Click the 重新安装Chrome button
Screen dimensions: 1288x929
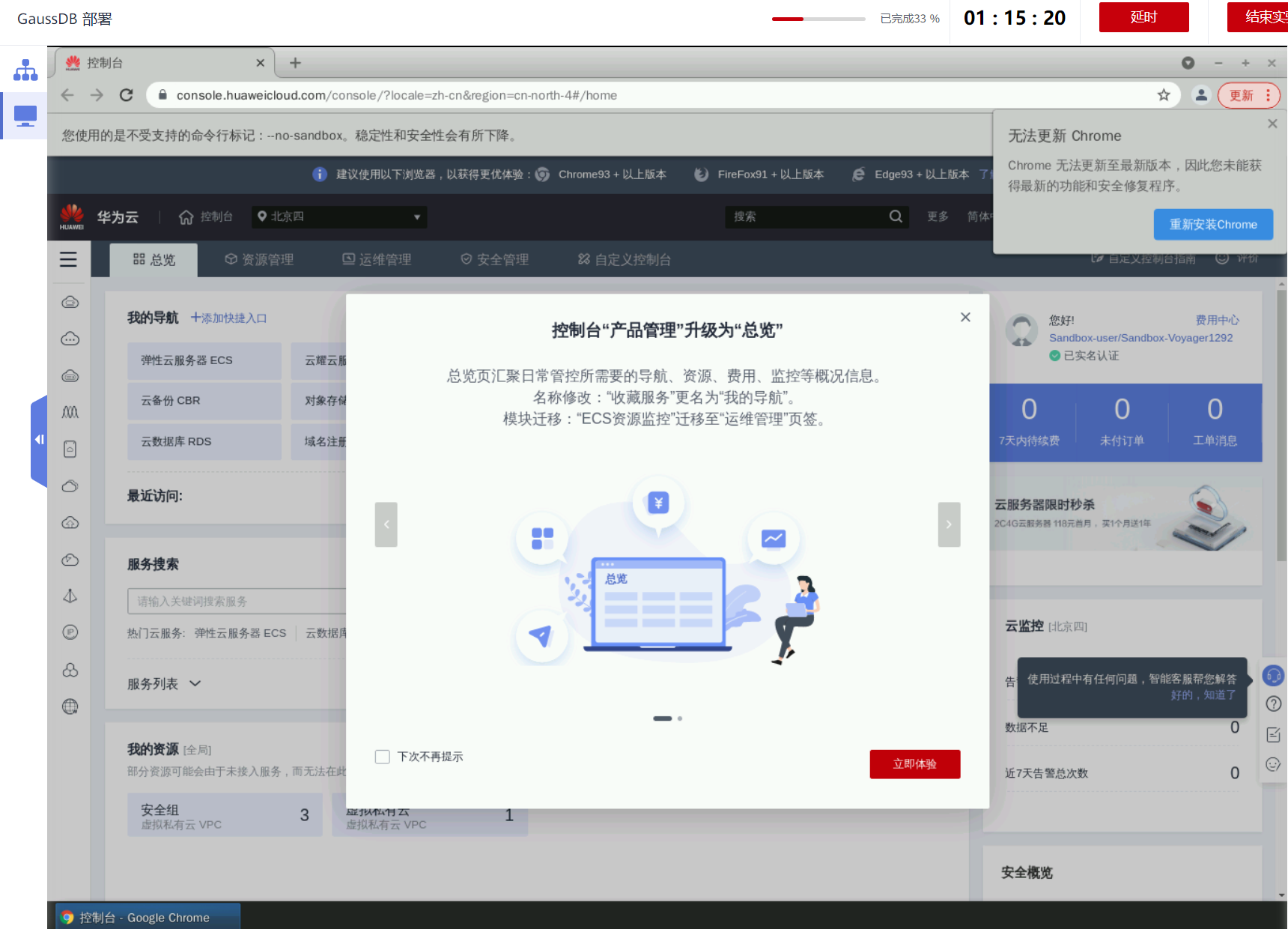(1213, 225)
